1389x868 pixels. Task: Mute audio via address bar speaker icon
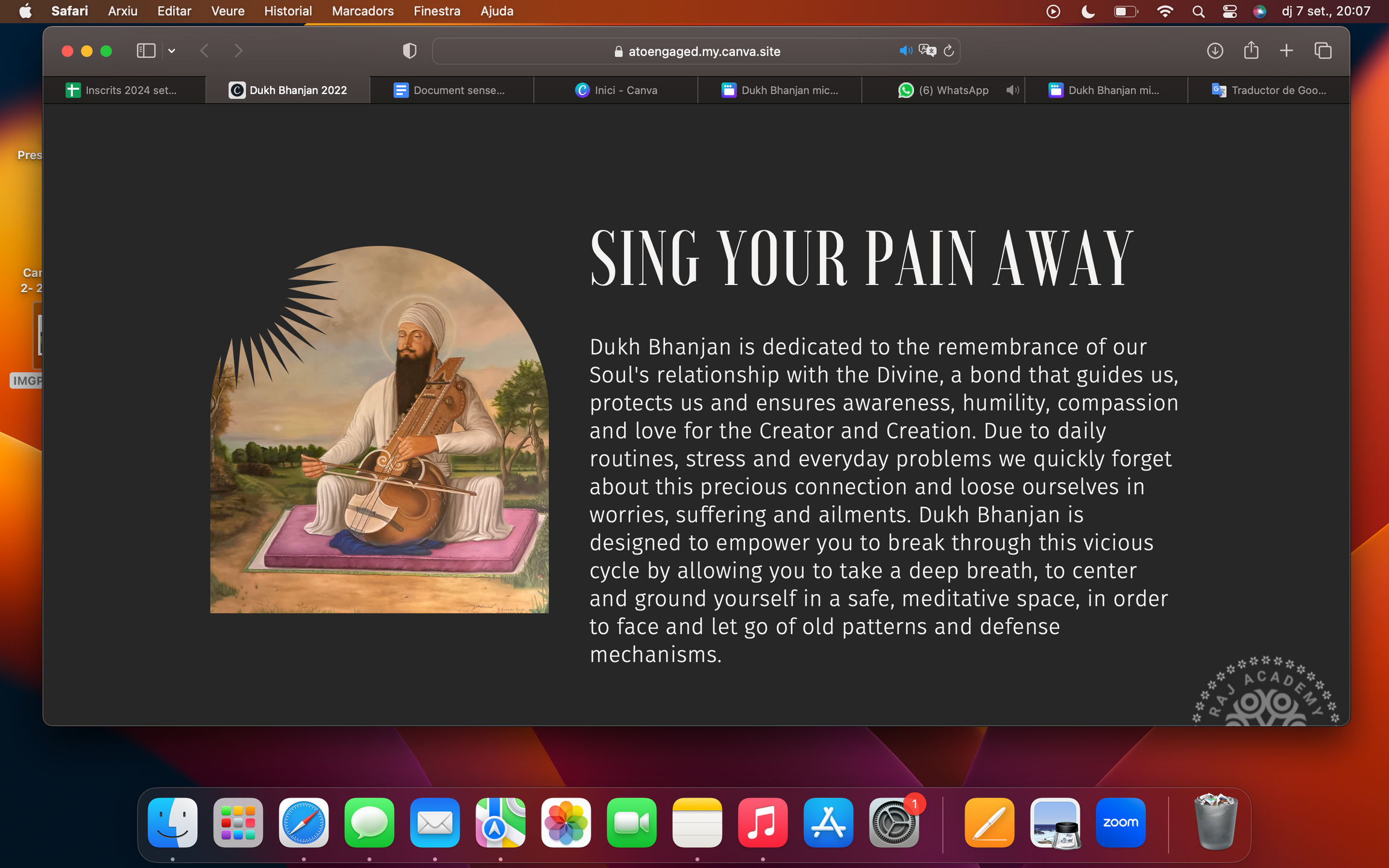click(906, 51)
